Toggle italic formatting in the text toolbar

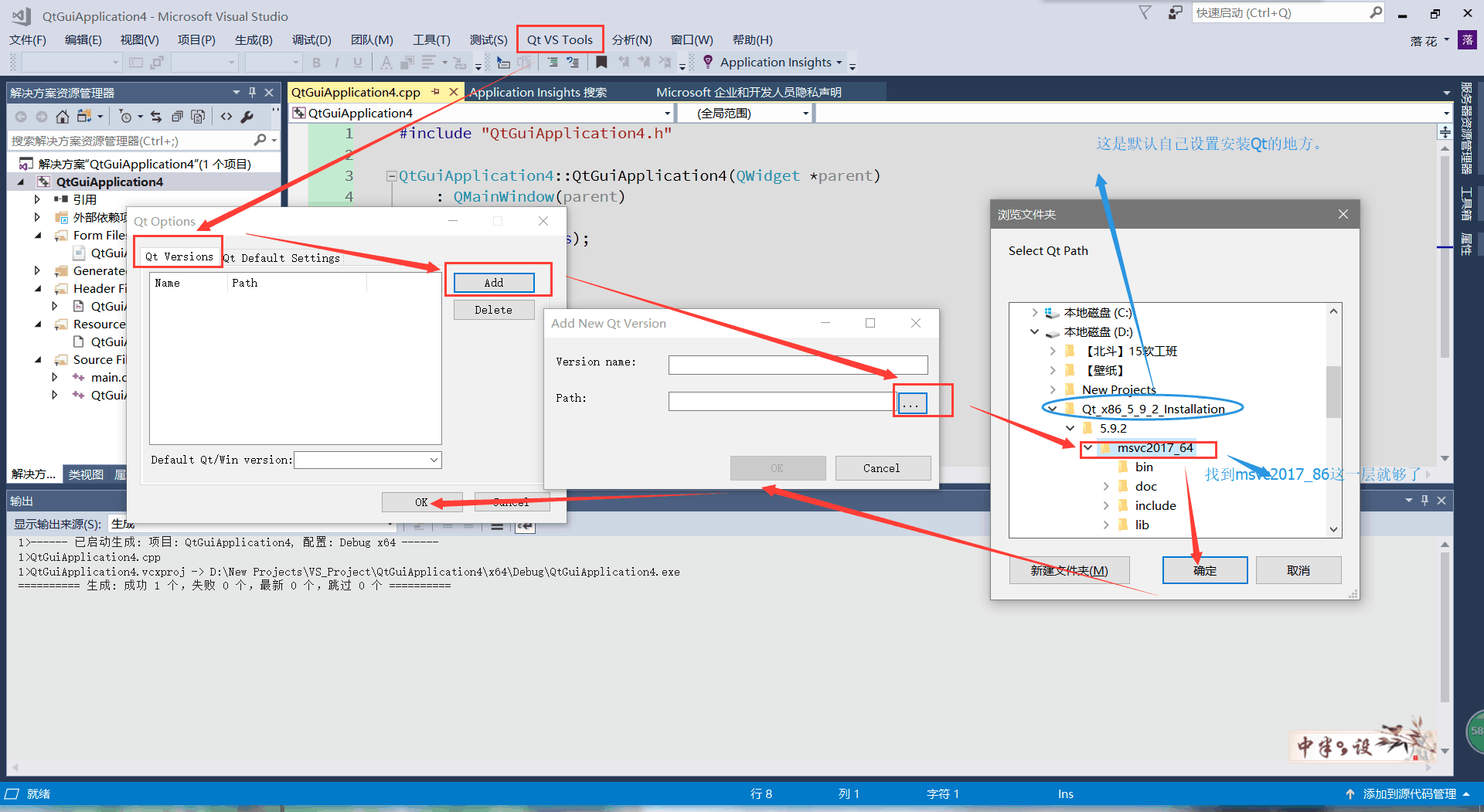click(336, 62)
